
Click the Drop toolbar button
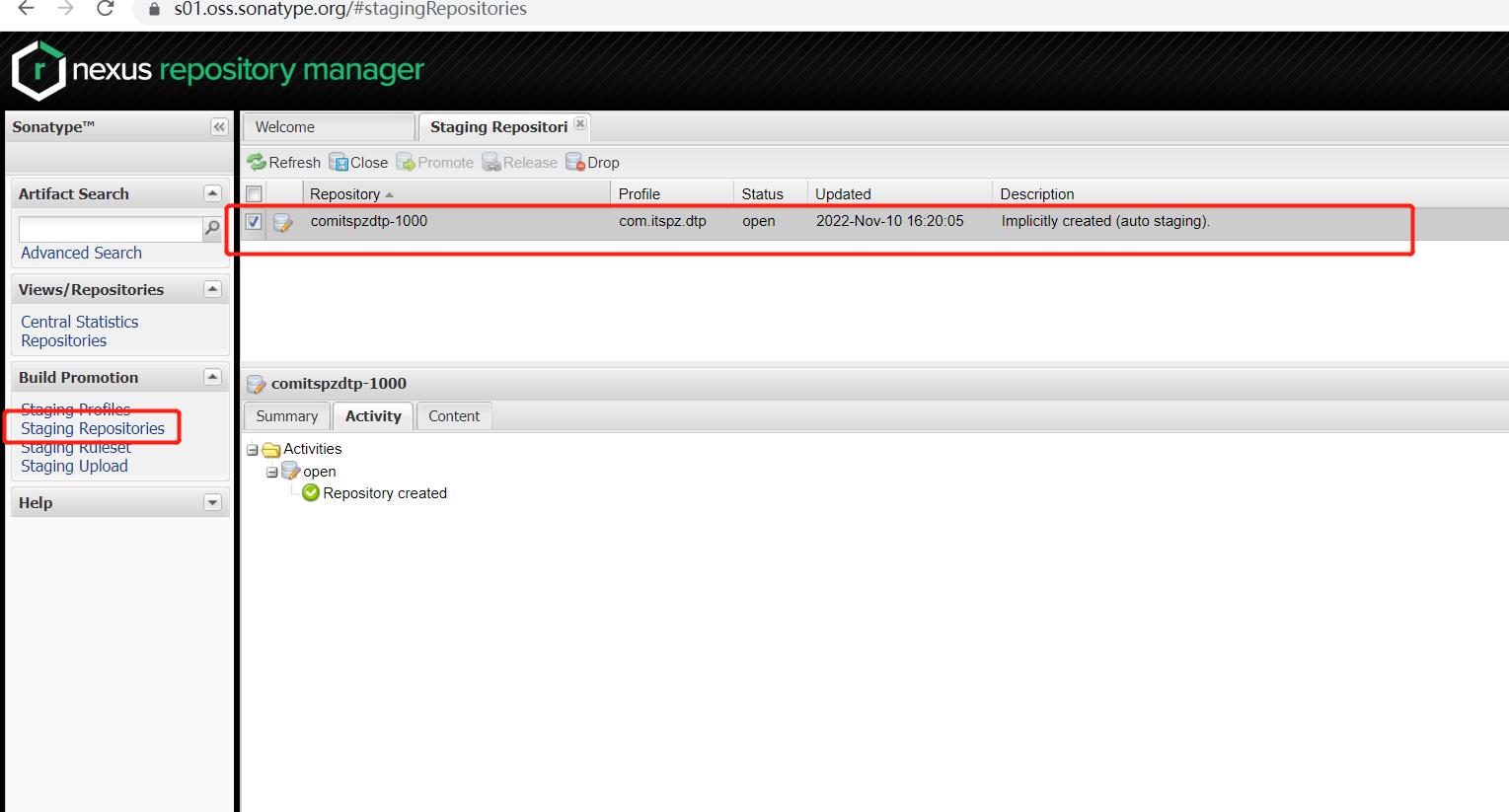point(593,163)
